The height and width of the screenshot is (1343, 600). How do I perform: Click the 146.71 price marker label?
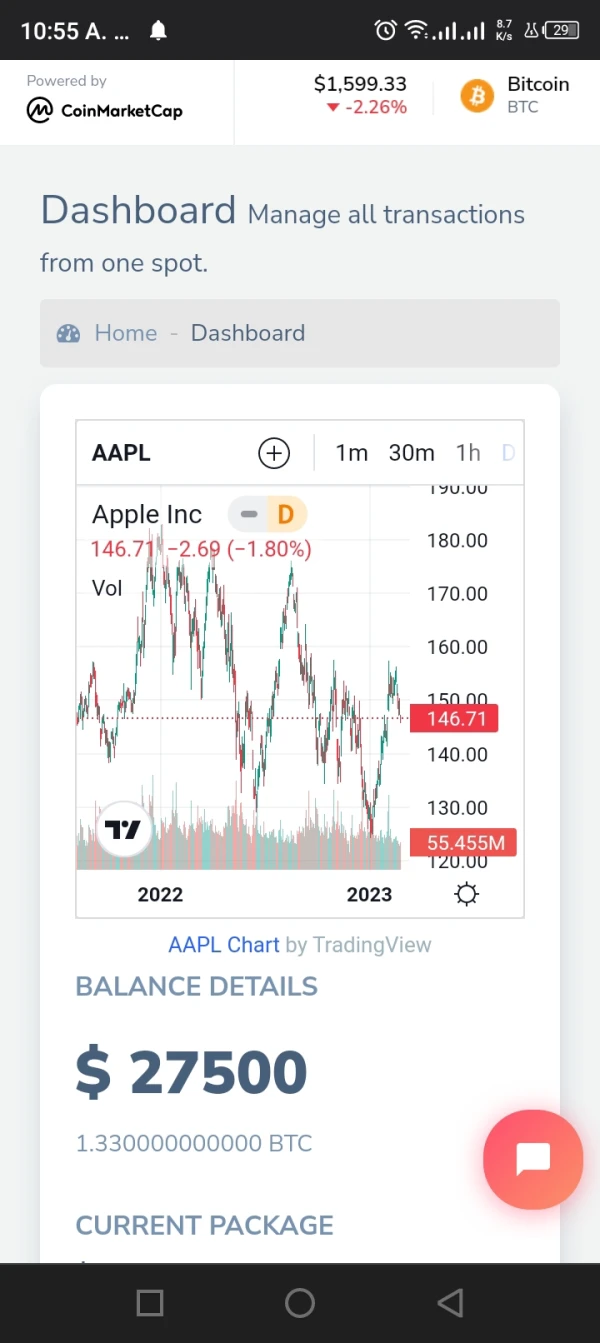[455, 718]
